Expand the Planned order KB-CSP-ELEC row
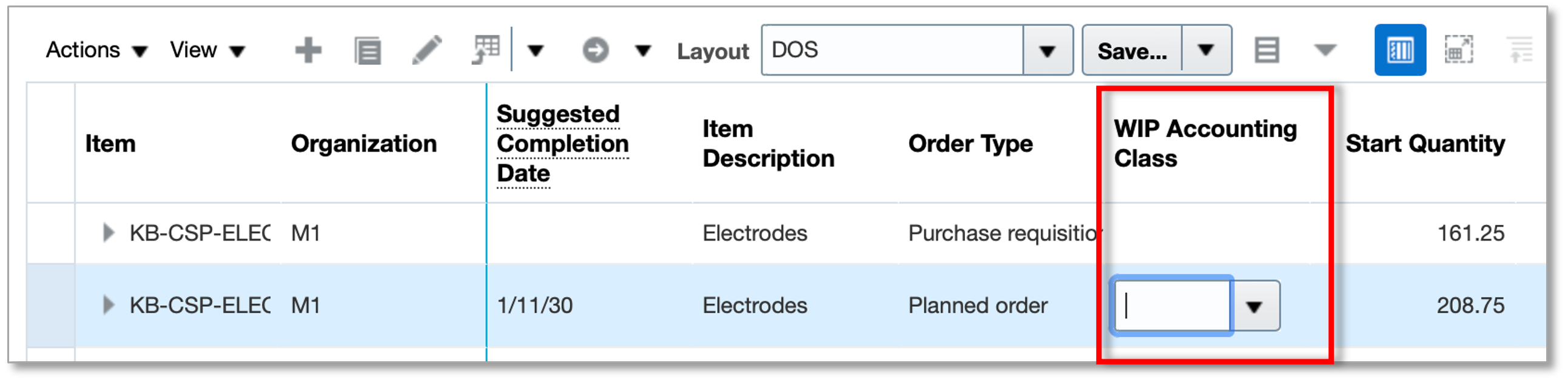Viewport: 1568px width, 383px height. (x=109, y=305)
